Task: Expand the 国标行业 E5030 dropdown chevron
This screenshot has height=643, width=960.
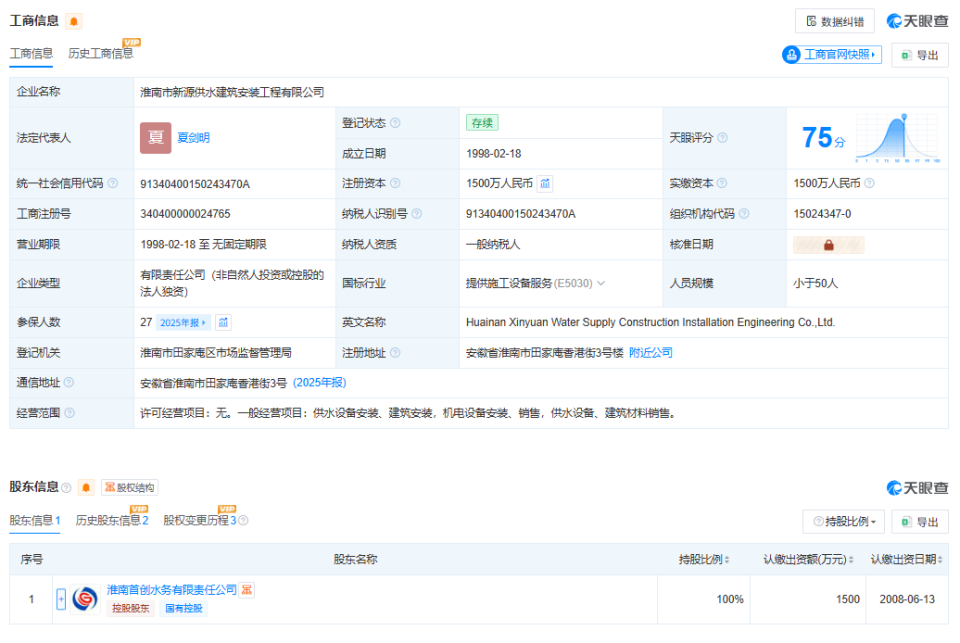Action: pyautogui.click(x=601, y=283)
